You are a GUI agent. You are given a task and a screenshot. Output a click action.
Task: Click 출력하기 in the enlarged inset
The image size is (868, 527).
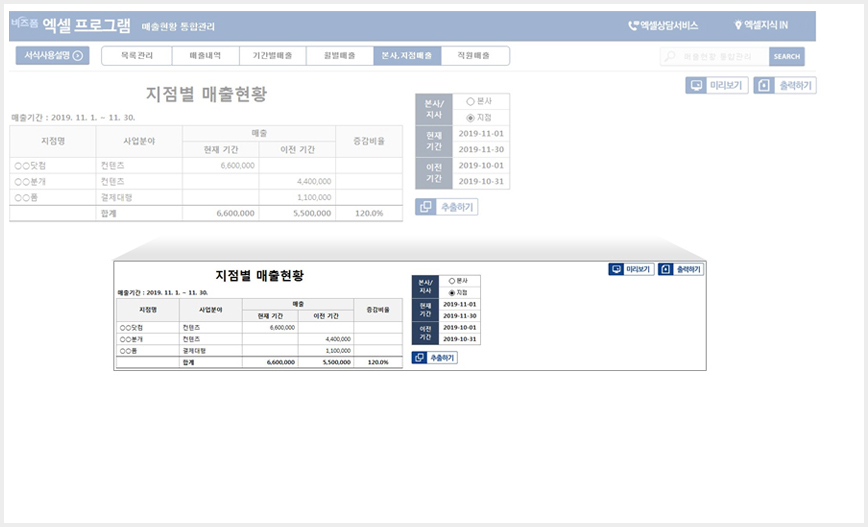point(681,269)
